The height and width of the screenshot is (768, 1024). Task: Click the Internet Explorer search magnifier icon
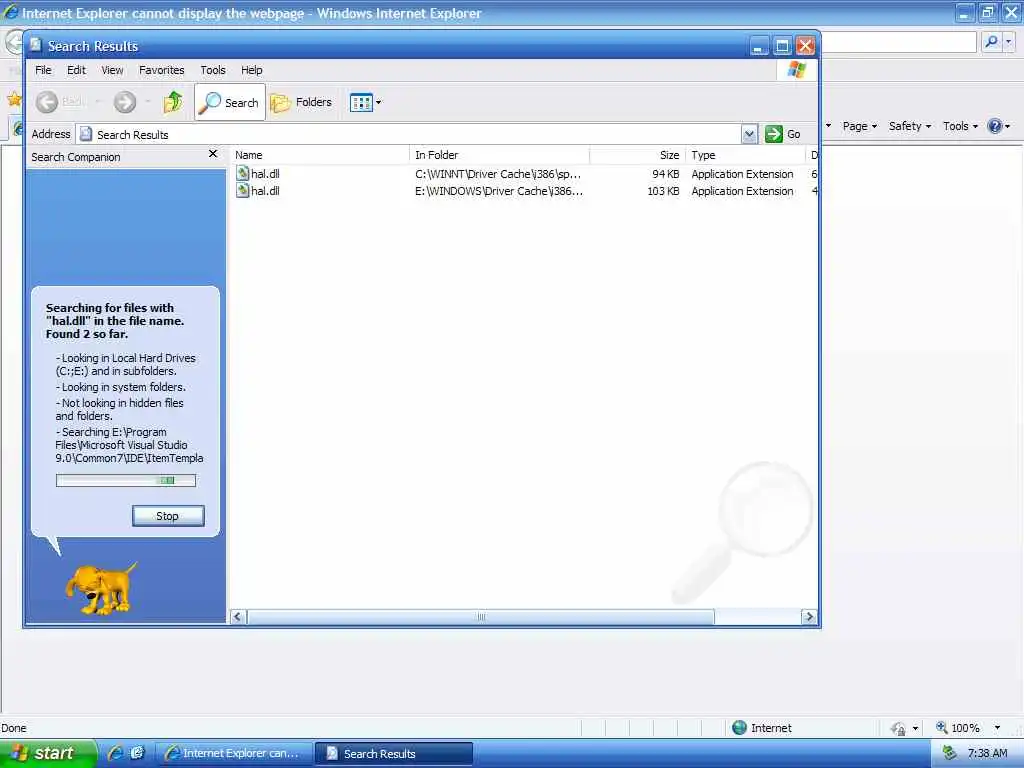point(991,42)
